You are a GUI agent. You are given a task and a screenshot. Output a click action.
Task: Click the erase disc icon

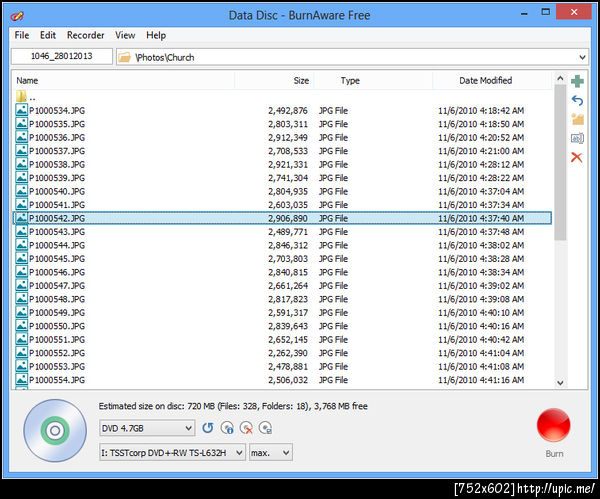point(246,427)
